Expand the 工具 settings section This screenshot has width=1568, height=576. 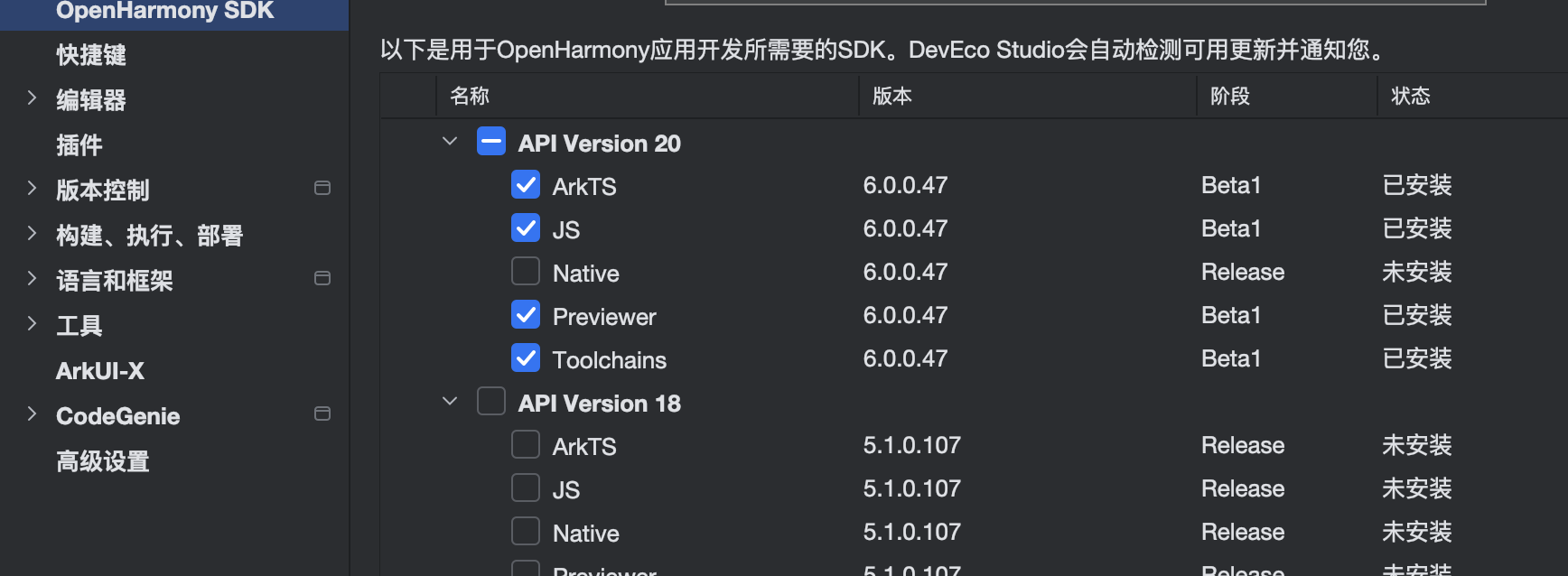[x=32, y=324]
